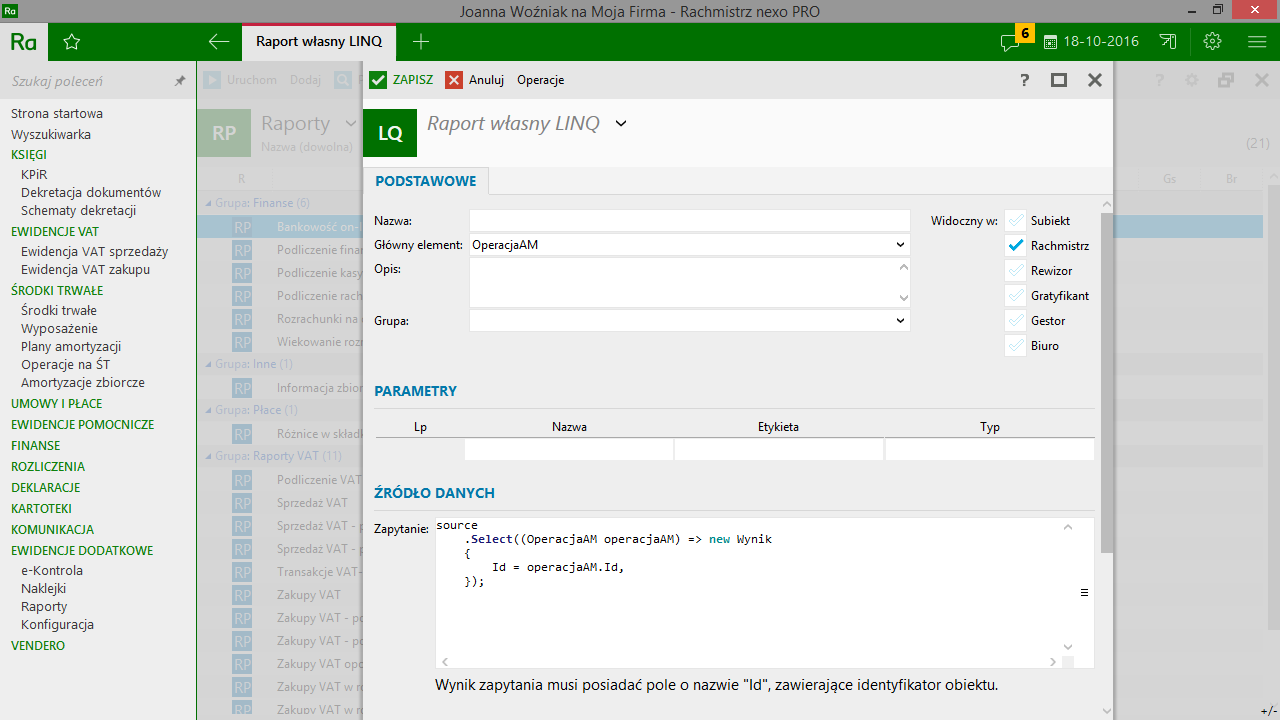Uncheck the Rachmistrz checkbox
Image resolution: width=1280 pixels, height=720 pixels.
pos(1016,246)
